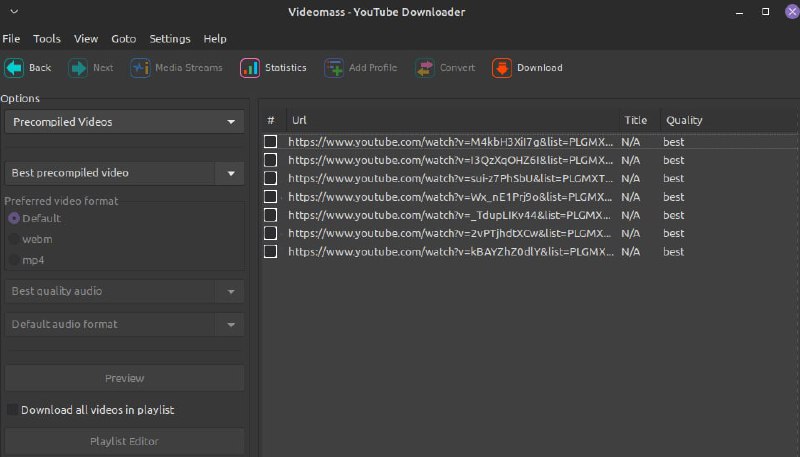This screenshot has width=800, height=457.
Task: Select the Default video format radio
Action: tap(14, 218)
